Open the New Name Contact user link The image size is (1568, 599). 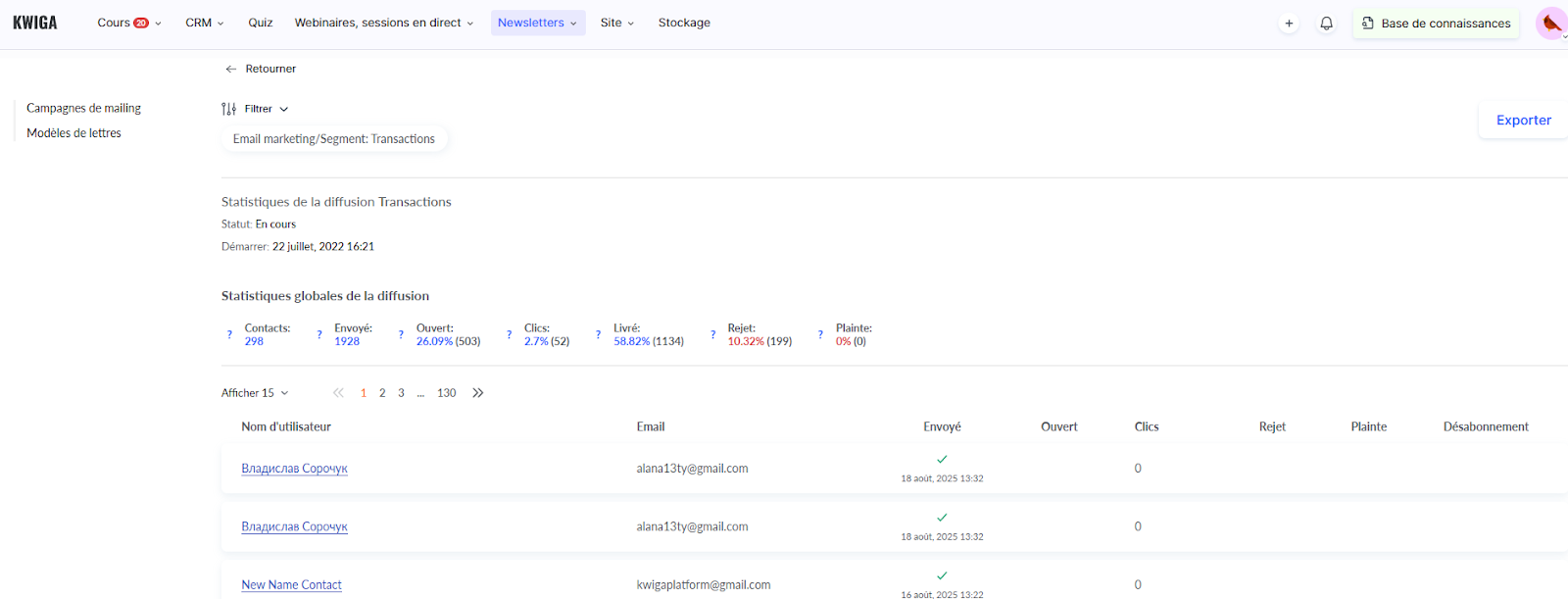tap(291, 585)
